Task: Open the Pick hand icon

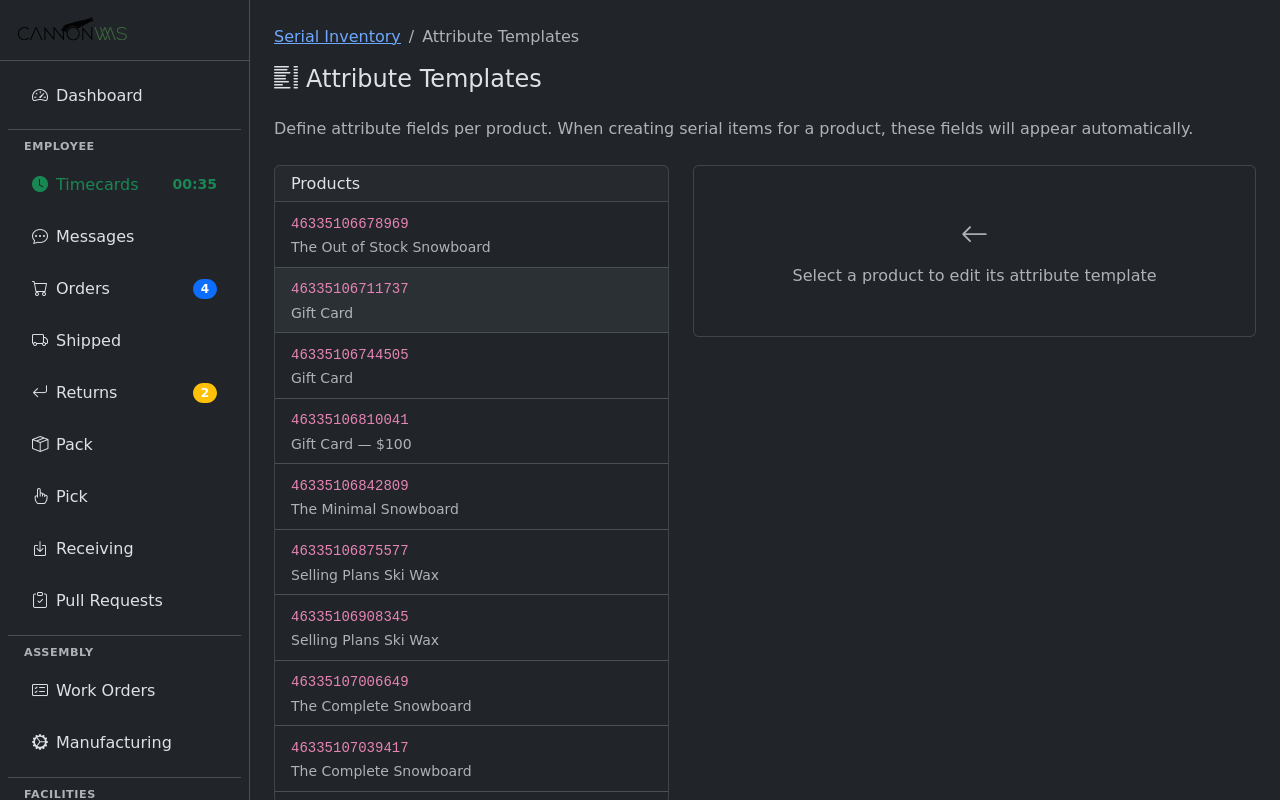Action: point(39,496)
